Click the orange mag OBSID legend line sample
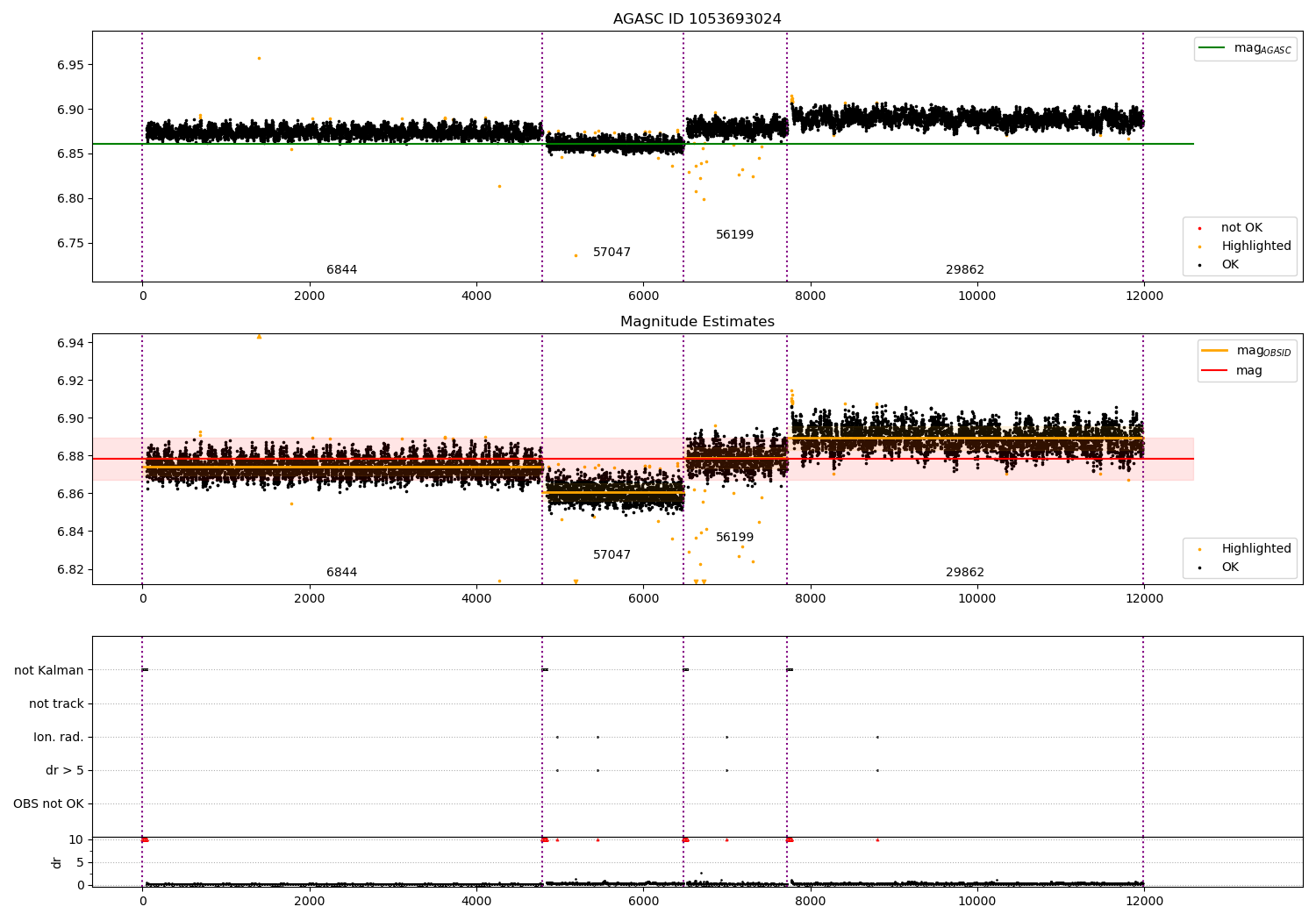 point(1215,351)
